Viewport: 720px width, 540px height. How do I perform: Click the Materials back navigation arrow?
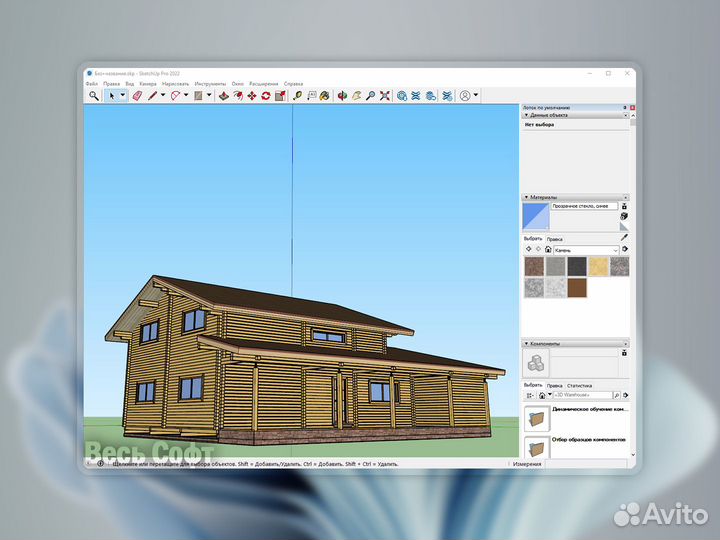coord(528,249)
